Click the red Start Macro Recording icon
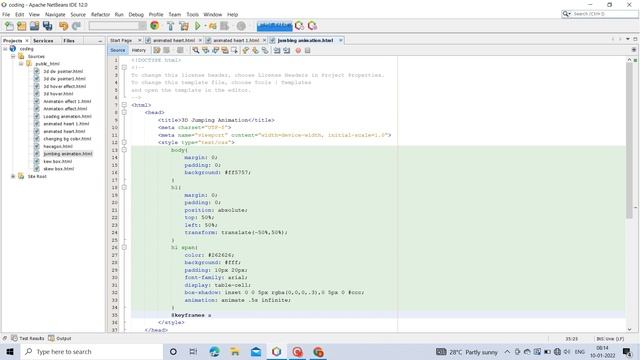Viewport: 640px width, 360px height. click(x=298, y=50)
